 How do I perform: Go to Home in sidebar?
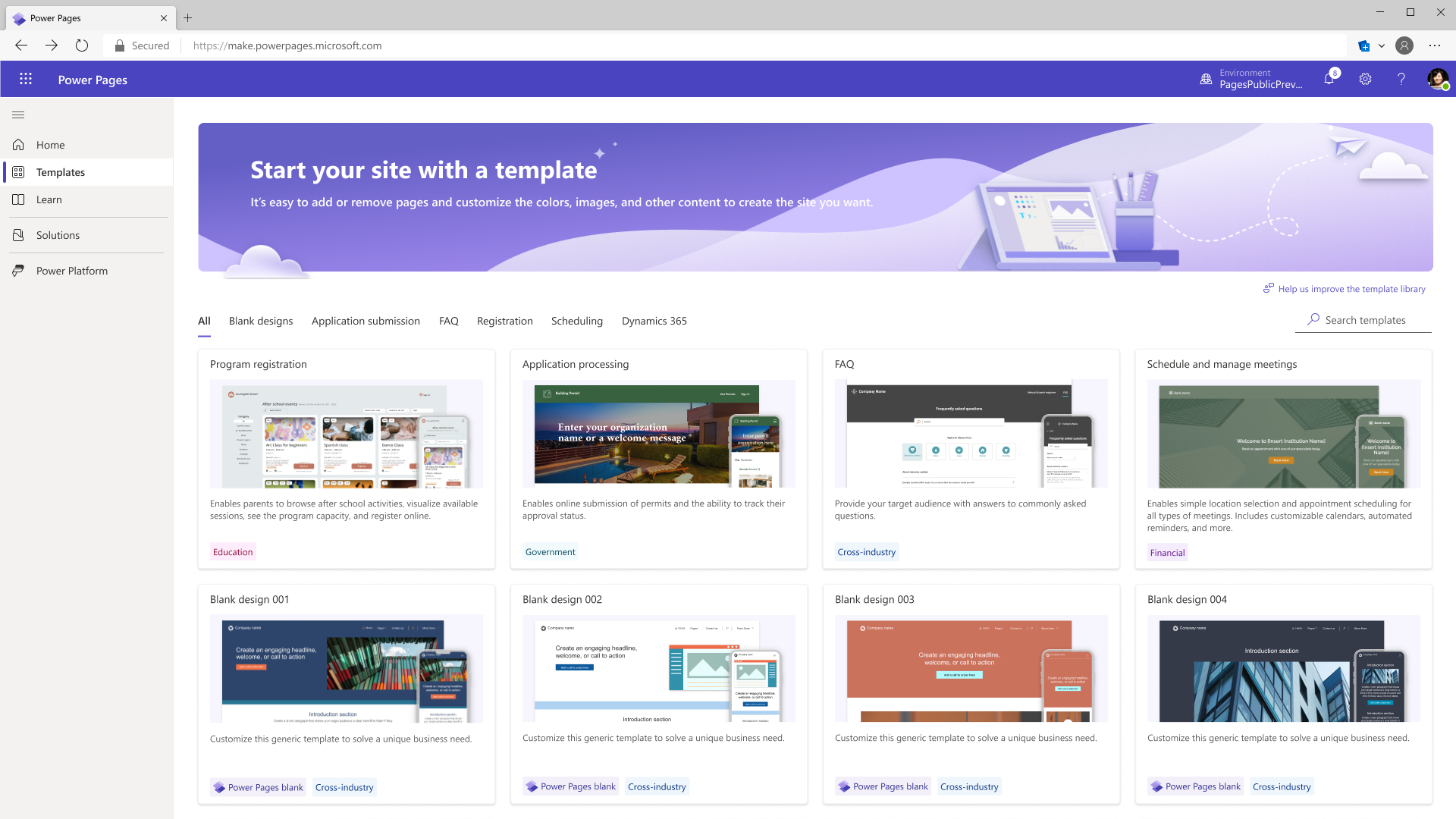(x=50, y=145)
